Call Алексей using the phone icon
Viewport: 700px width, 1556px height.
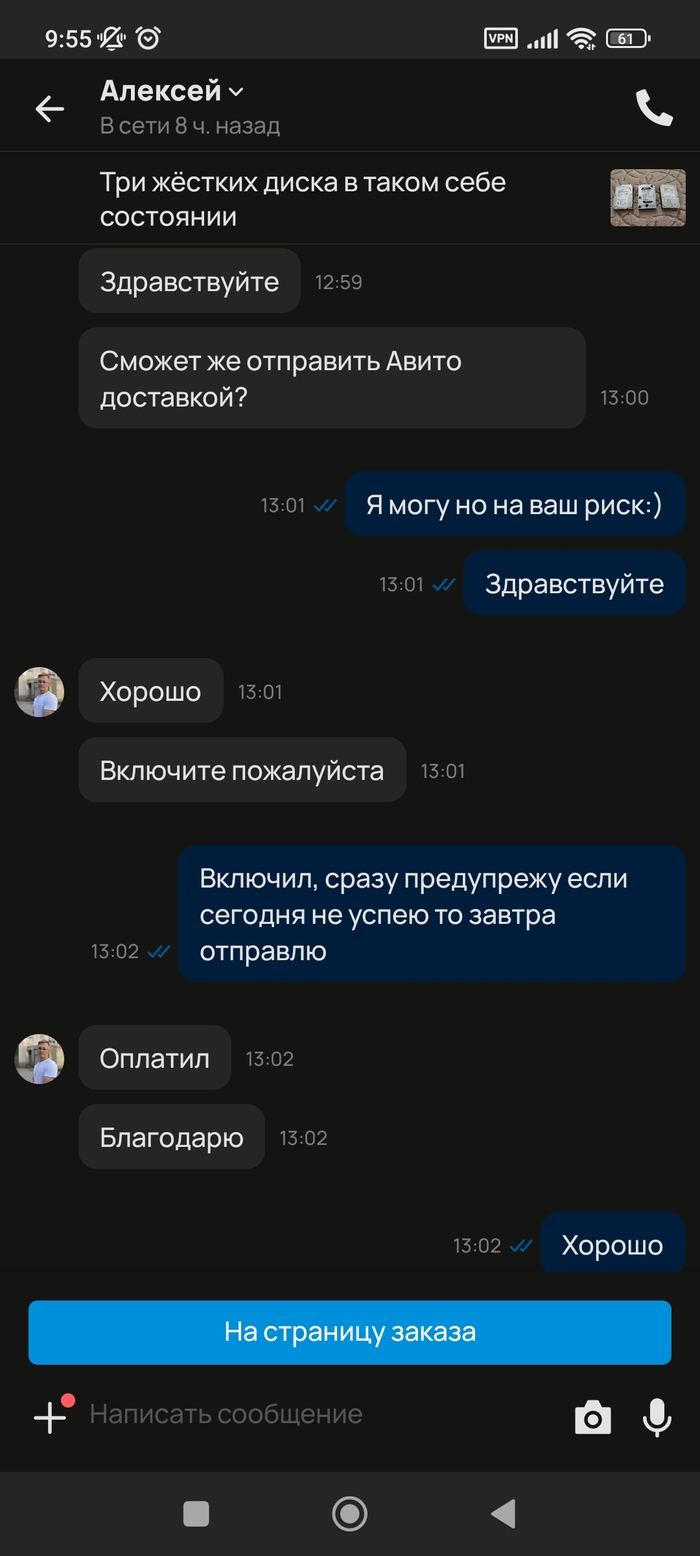(x=654, y=108)
